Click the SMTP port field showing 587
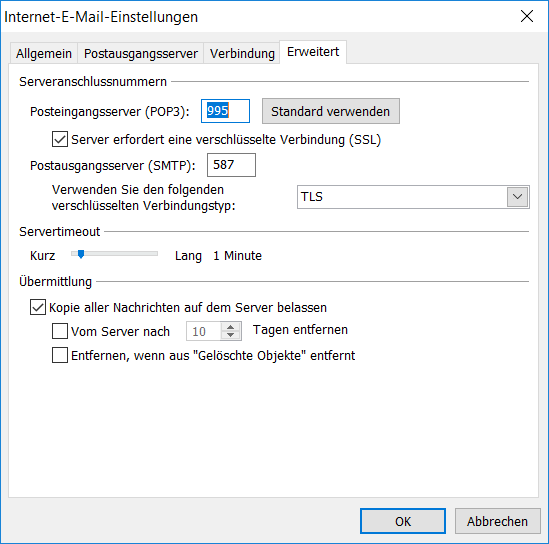The image size is (549, 544). pos(231,165)
